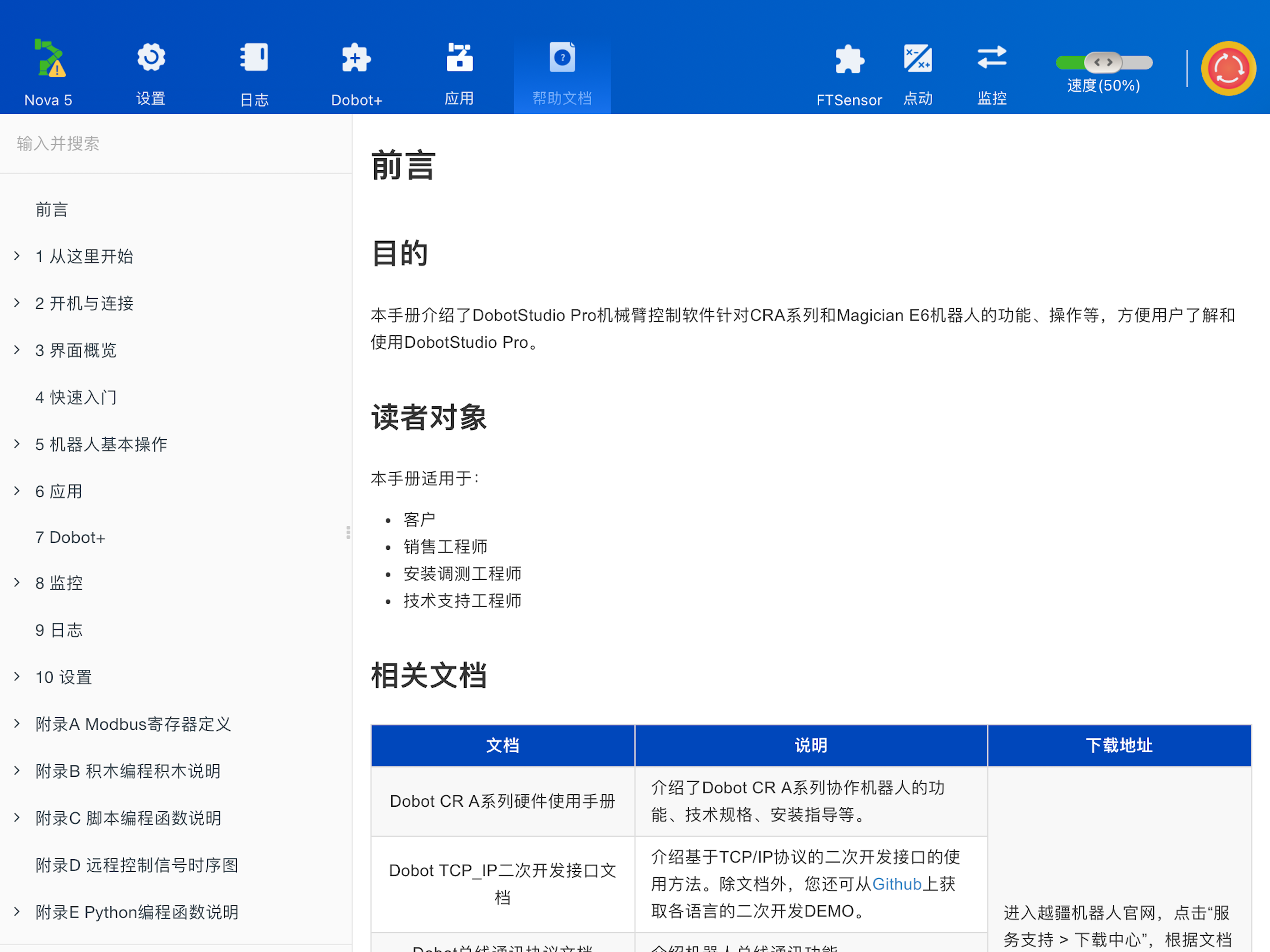Focus the 输入并搜索 search field
1270x952 pixels.
(x=176, y=143)
